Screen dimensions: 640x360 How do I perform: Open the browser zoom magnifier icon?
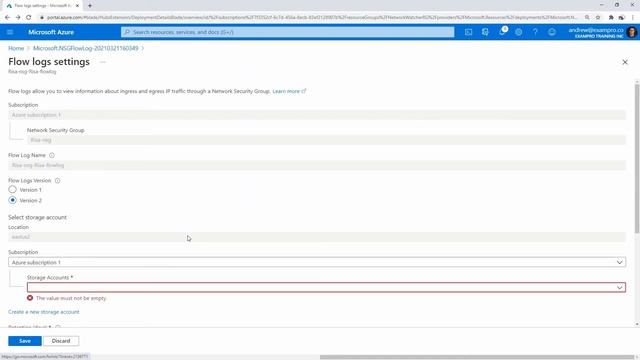pos(587,18)
